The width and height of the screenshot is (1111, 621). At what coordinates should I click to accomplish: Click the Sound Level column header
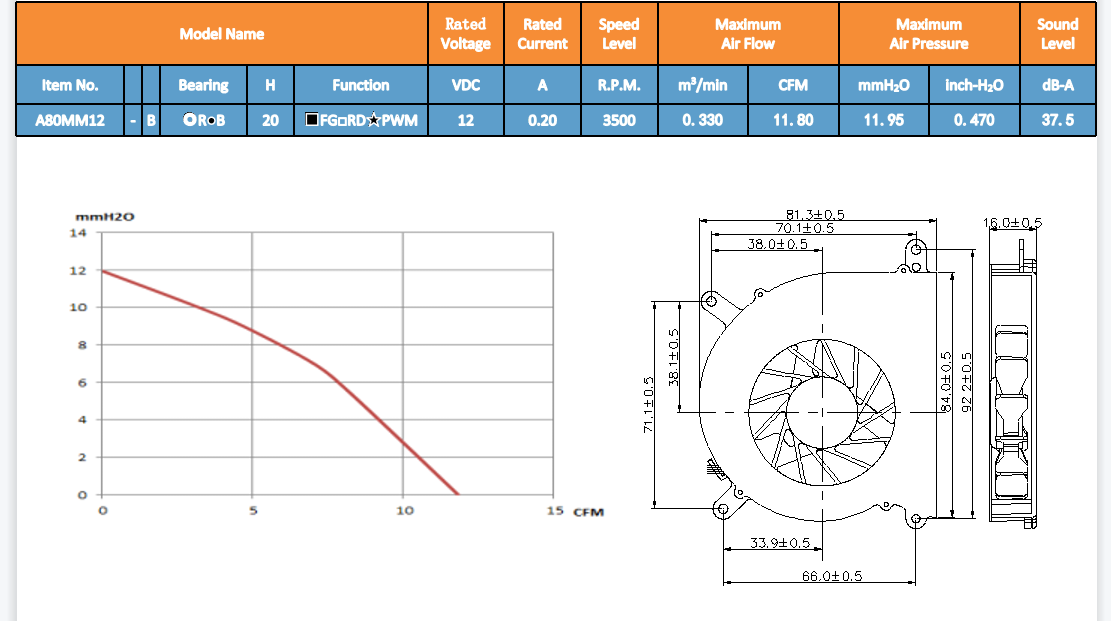[1057, 34]
